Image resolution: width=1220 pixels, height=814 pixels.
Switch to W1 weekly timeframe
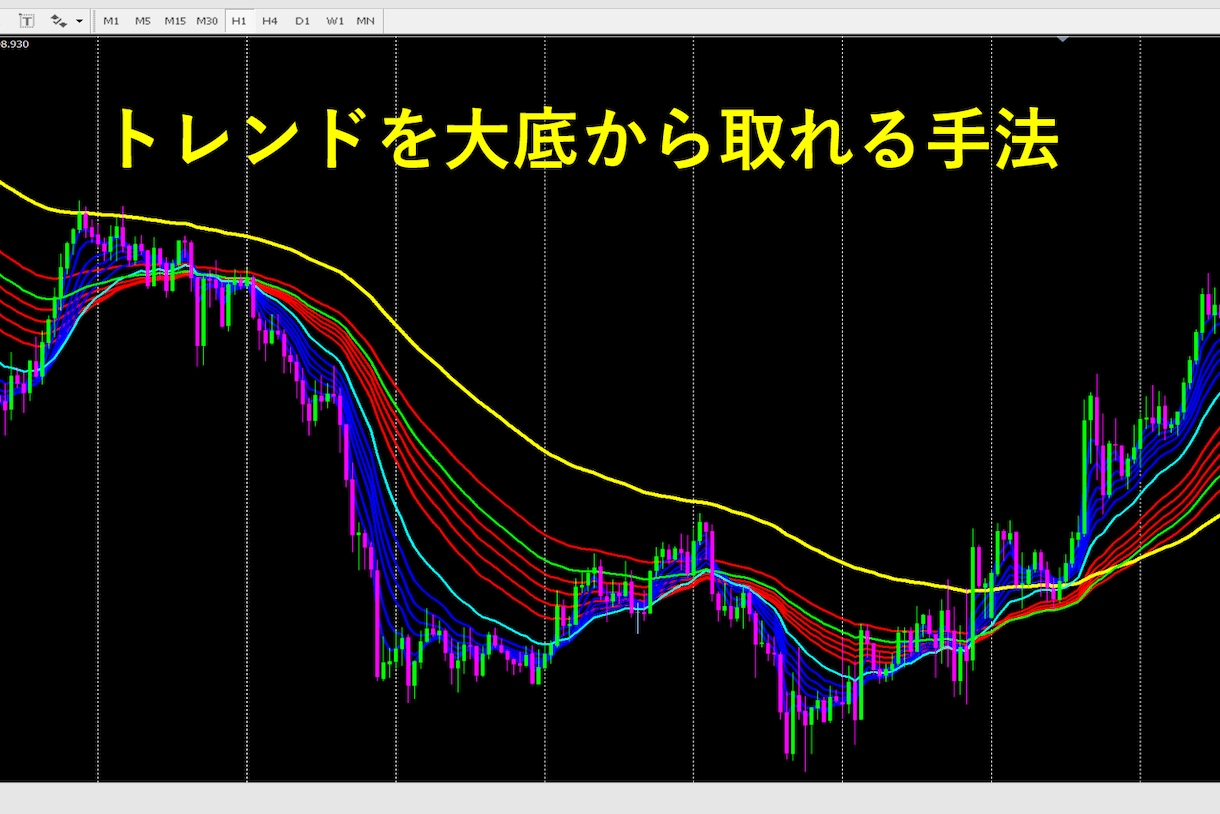coord(334,20)
